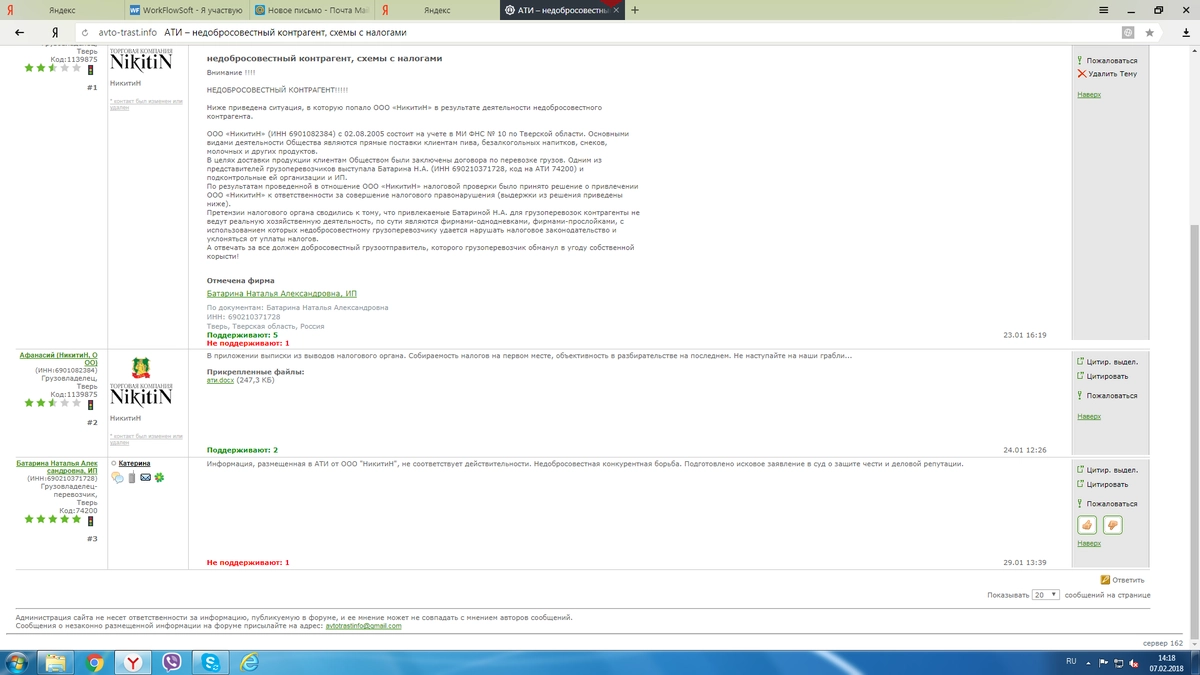Click the thumbs down button on post #3
The image size is (1200, 675).
(x=1112, y=525)
